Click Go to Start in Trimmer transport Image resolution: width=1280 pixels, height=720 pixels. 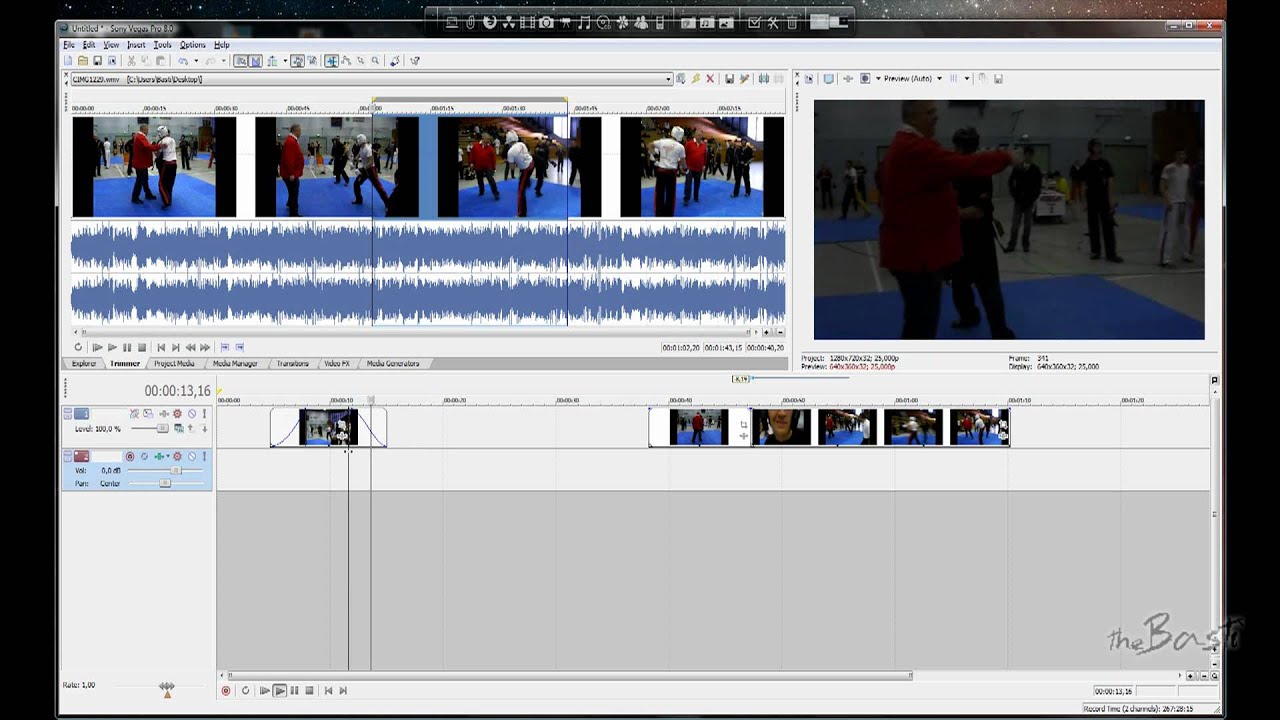[161, 347]
